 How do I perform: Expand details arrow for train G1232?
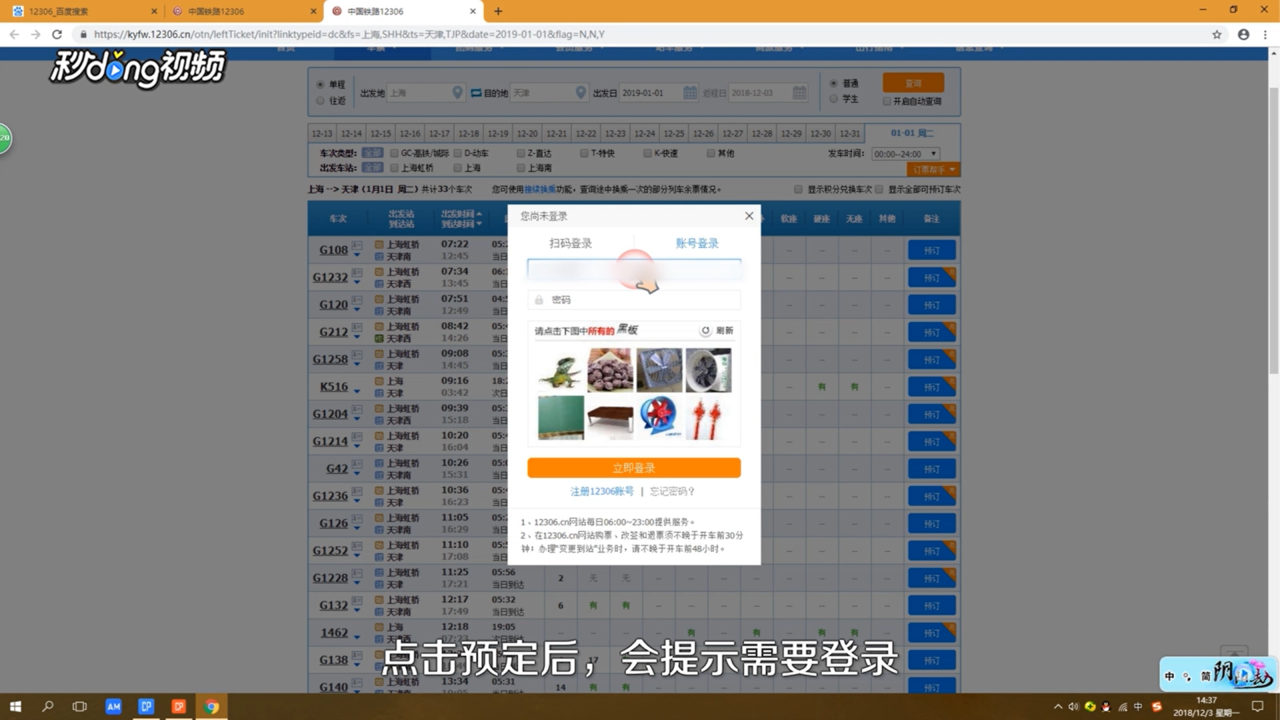[x=357, y=283]
